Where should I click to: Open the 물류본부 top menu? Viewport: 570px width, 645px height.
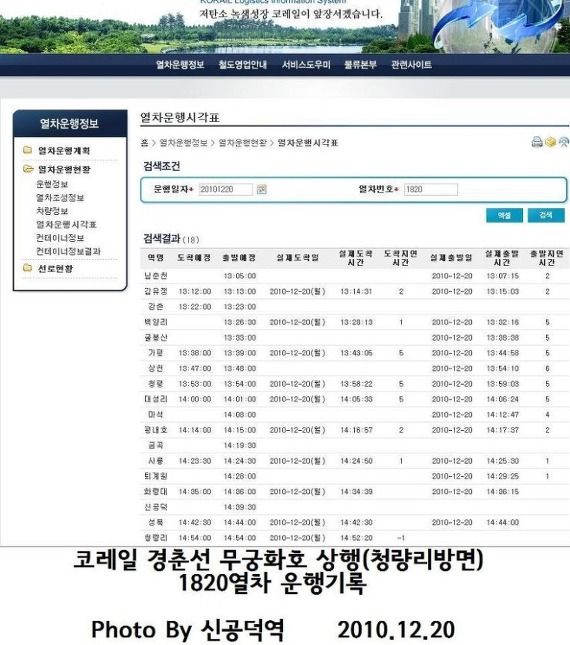pyautogui.click(x=360, y=65)
